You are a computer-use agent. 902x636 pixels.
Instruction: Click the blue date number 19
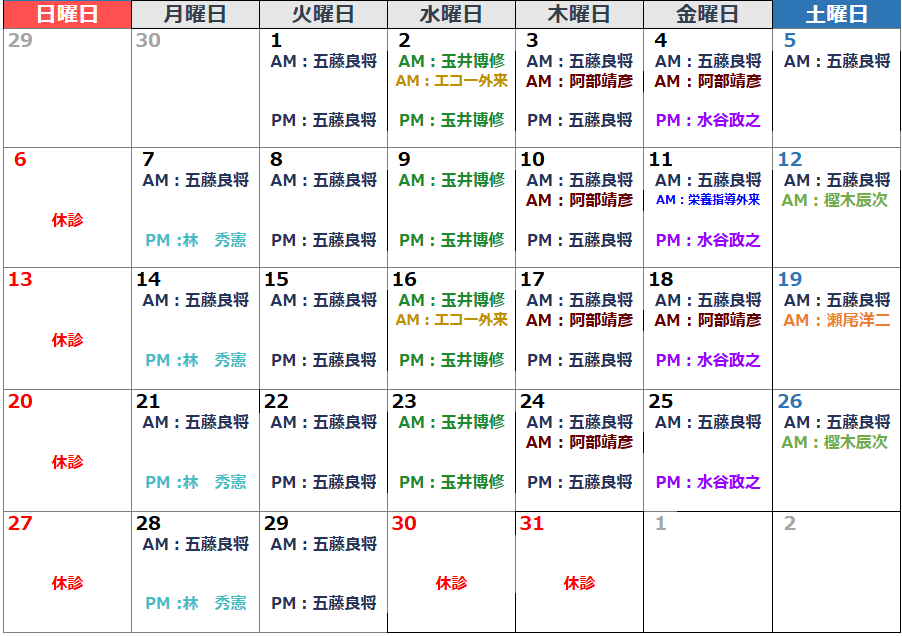click(790, 279)
